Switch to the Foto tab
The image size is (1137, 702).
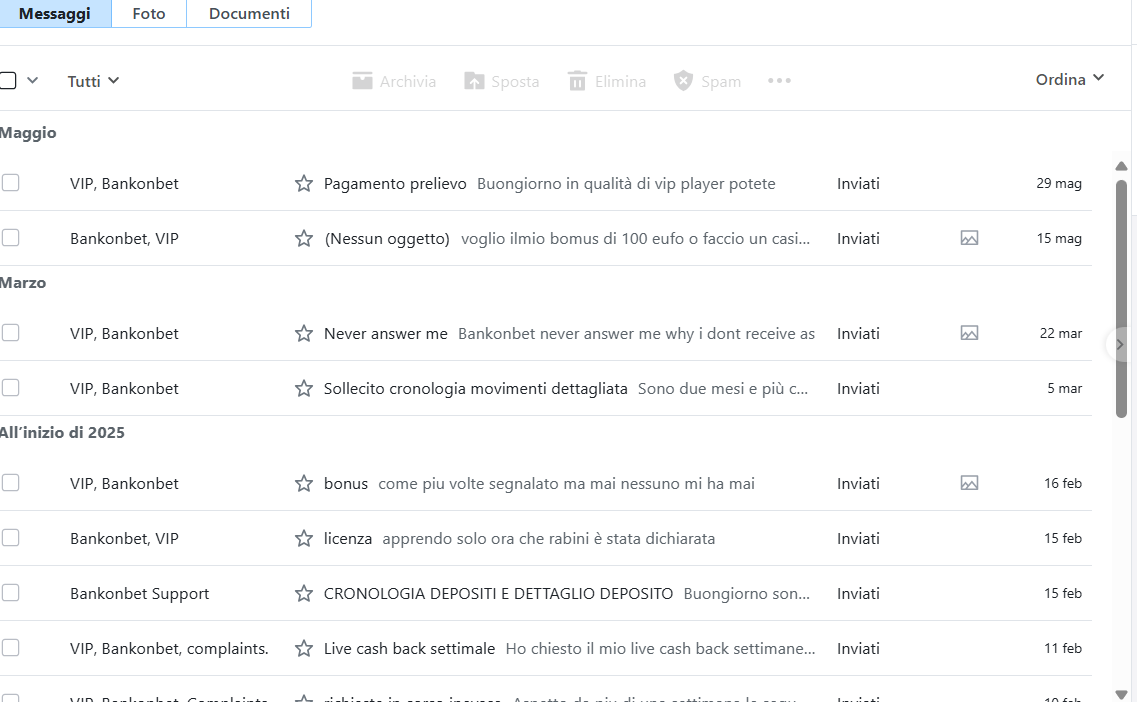[x=149, y=14]
